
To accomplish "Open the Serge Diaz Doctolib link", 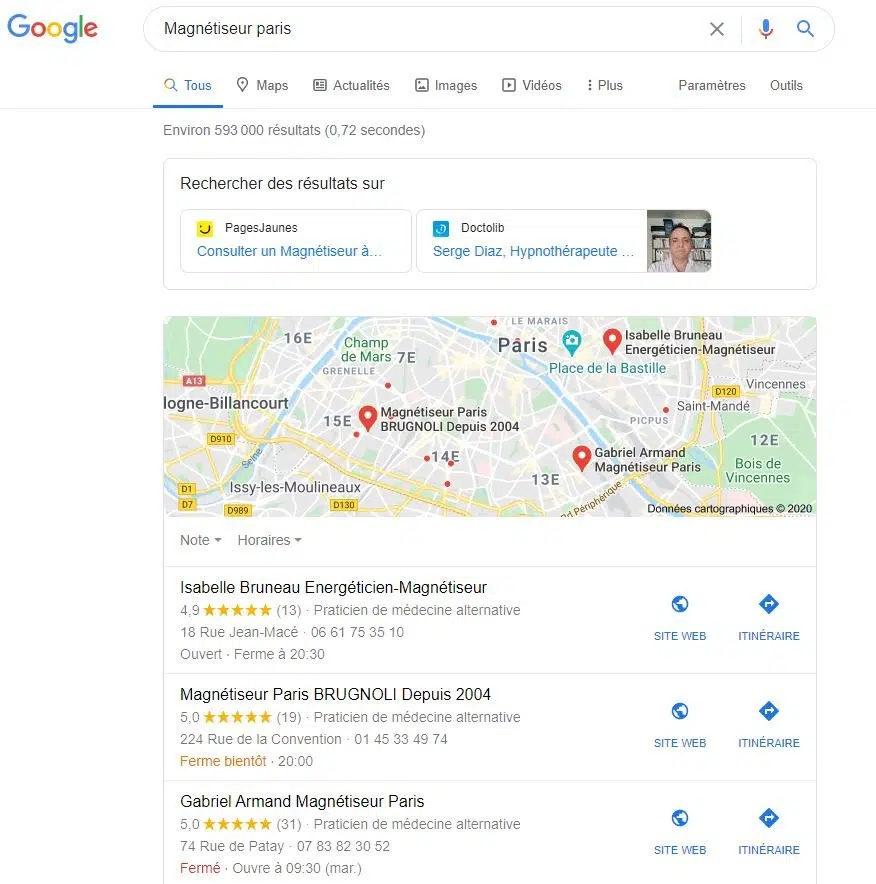I will [x=533, y=251].
